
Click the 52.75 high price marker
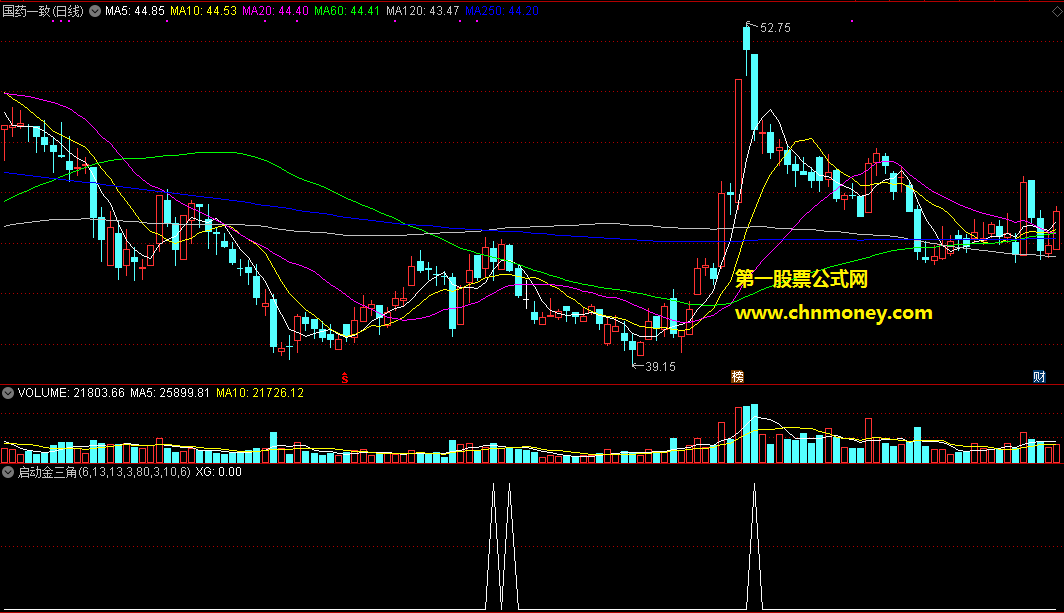[x=775, y=28]
